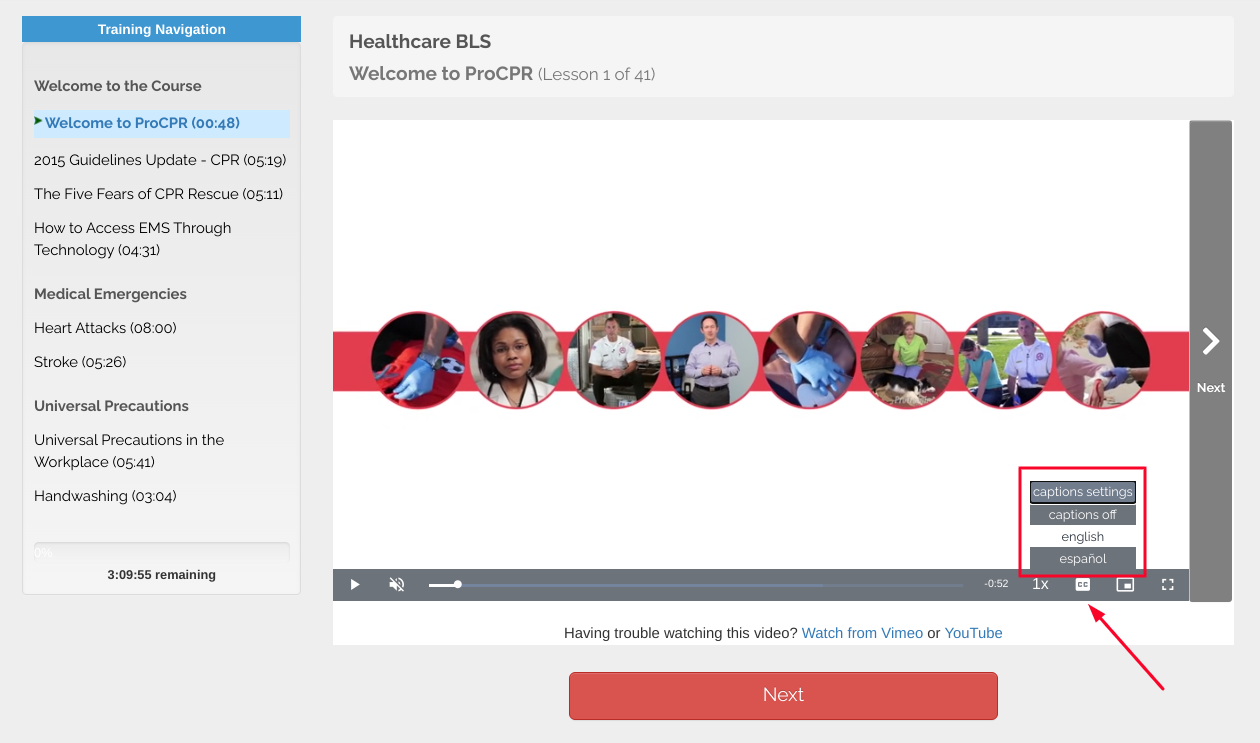The height and width of the screenshot is (743, 1260).
Task: Choose english captions
Action: click(x=1083, y=537)
